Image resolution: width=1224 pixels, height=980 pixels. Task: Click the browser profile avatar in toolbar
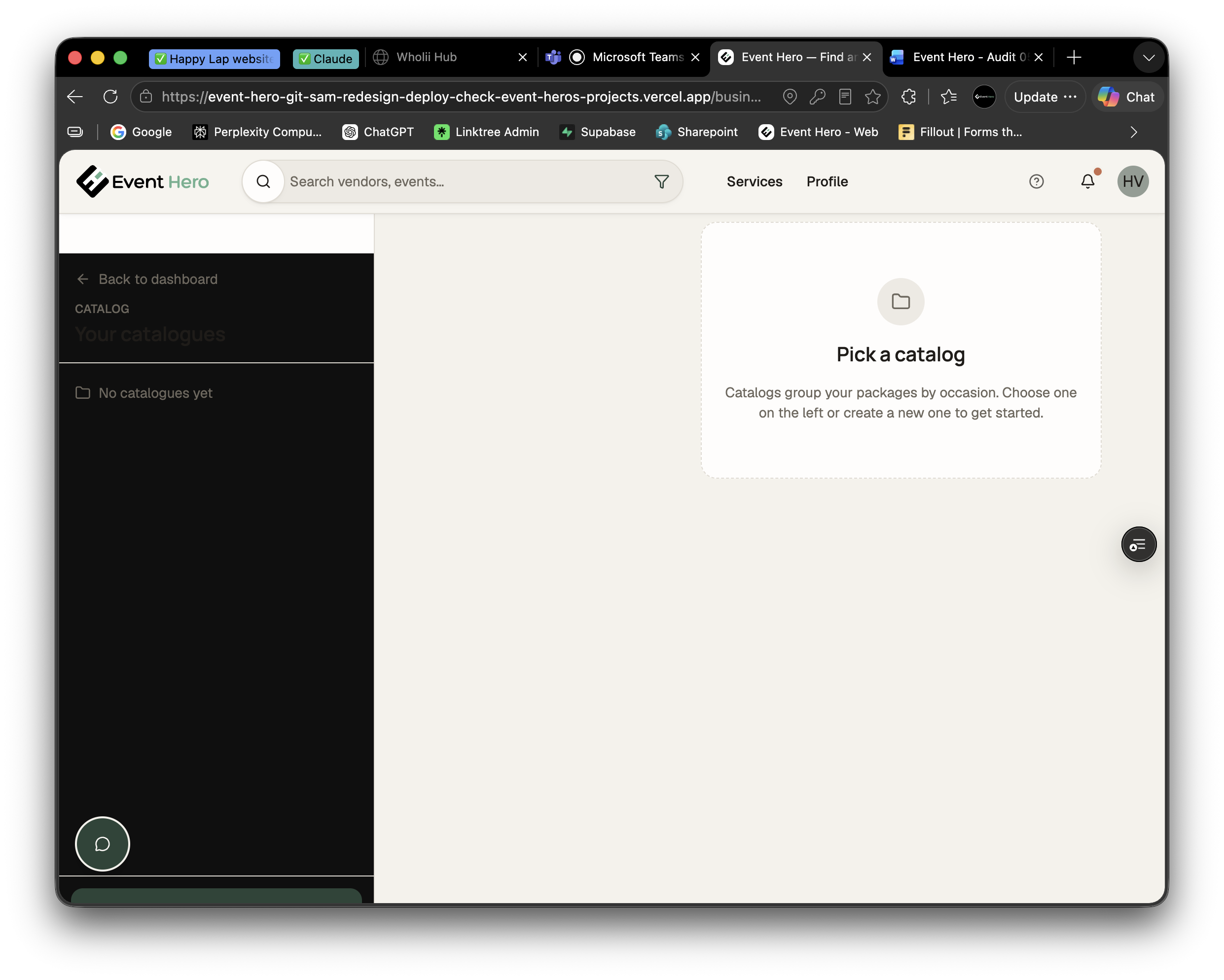[984, 97]
